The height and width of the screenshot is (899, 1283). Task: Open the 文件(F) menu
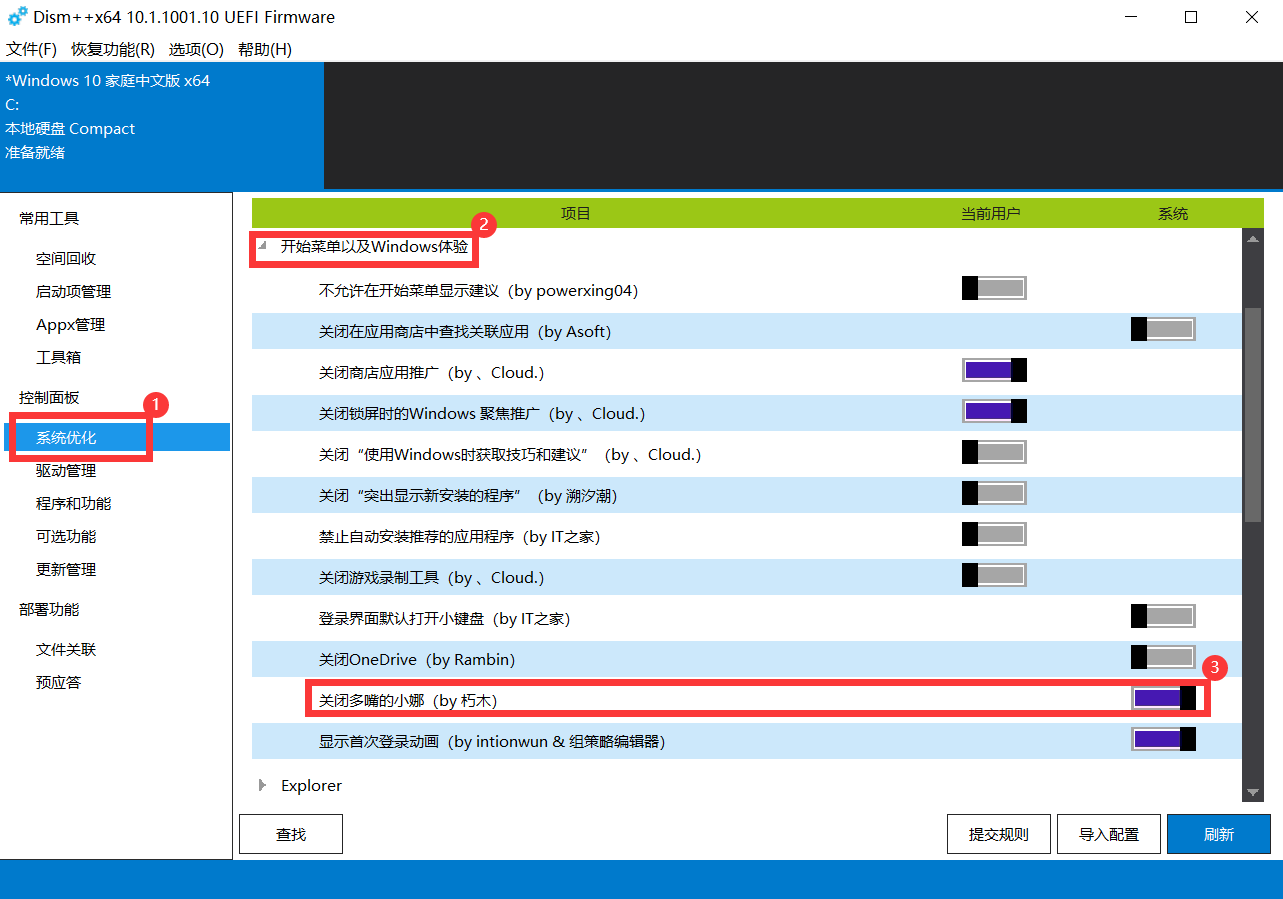click(31, 49)
